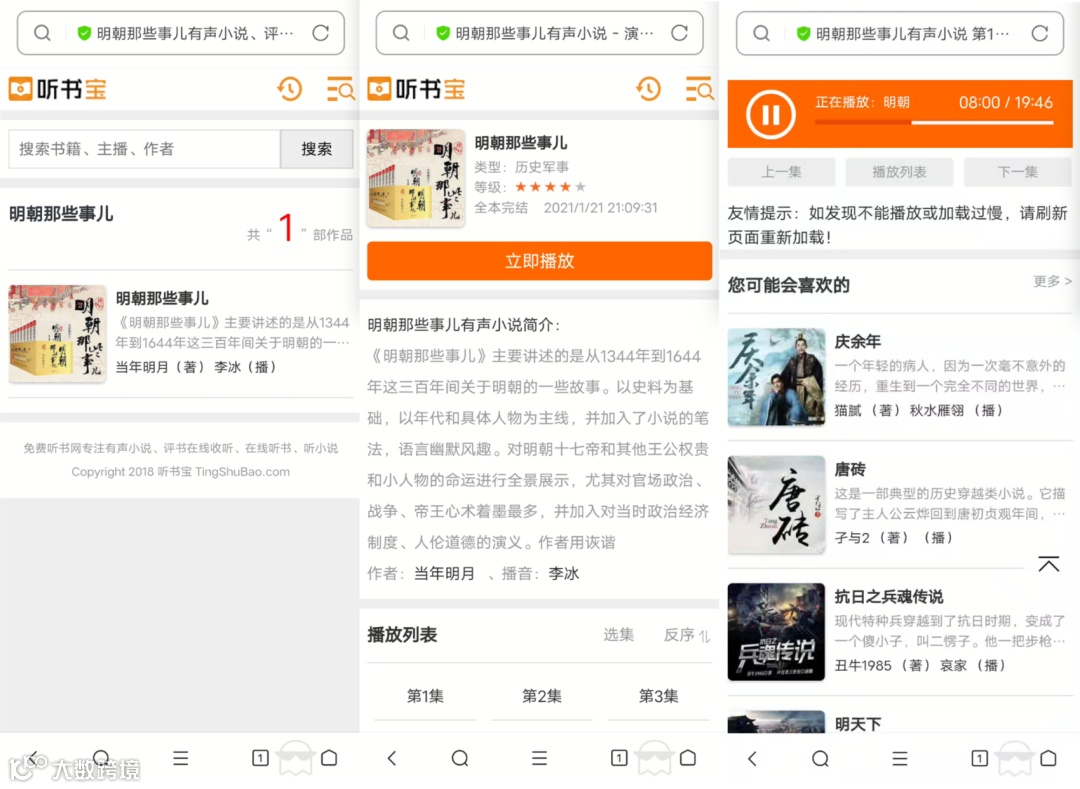The height and width of the screenshot is (789, 1080).
Task: Open 抗日之兵魂传说 cover thumbnail
Action: 776,632
